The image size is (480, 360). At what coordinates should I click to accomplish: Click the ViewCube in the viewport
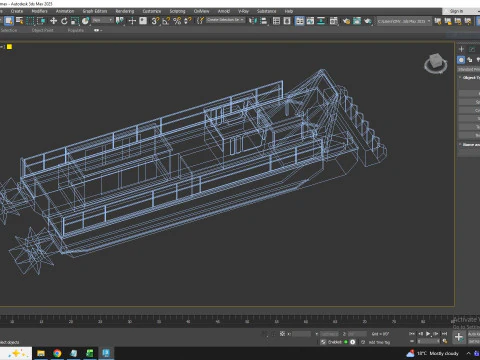point(436,63)
